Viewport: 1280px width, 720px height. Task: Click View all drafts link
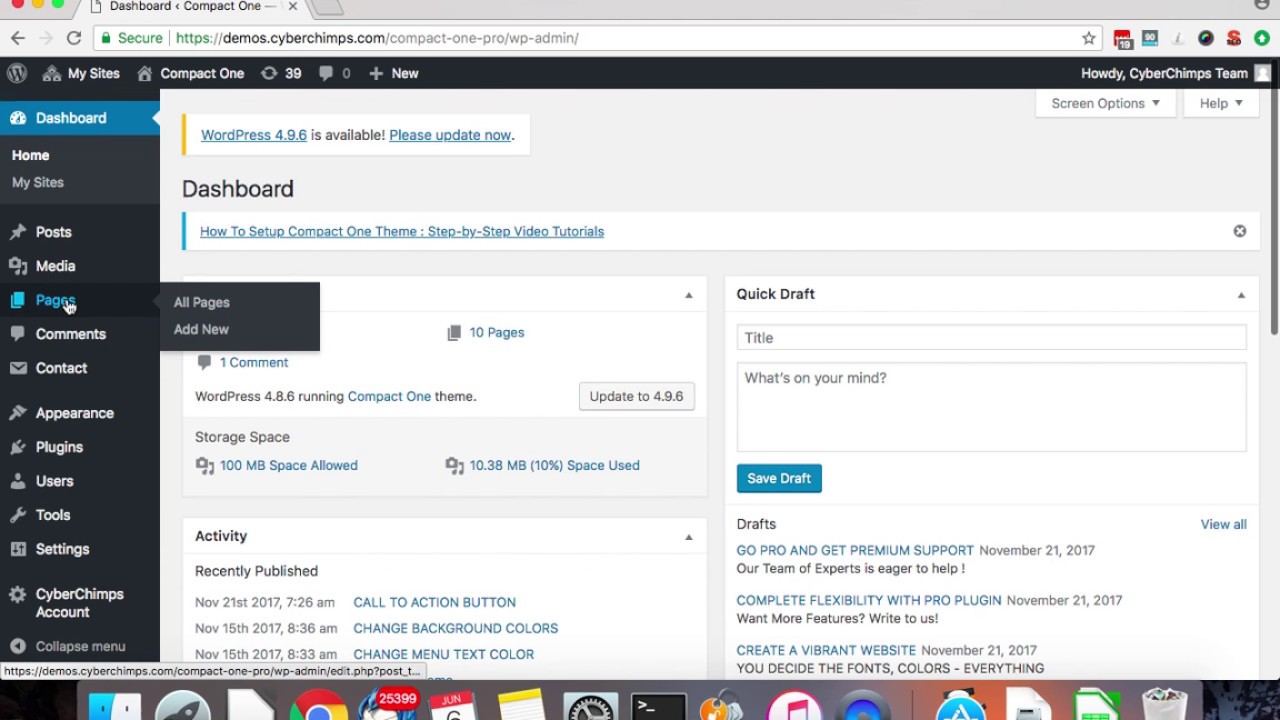1223,524
